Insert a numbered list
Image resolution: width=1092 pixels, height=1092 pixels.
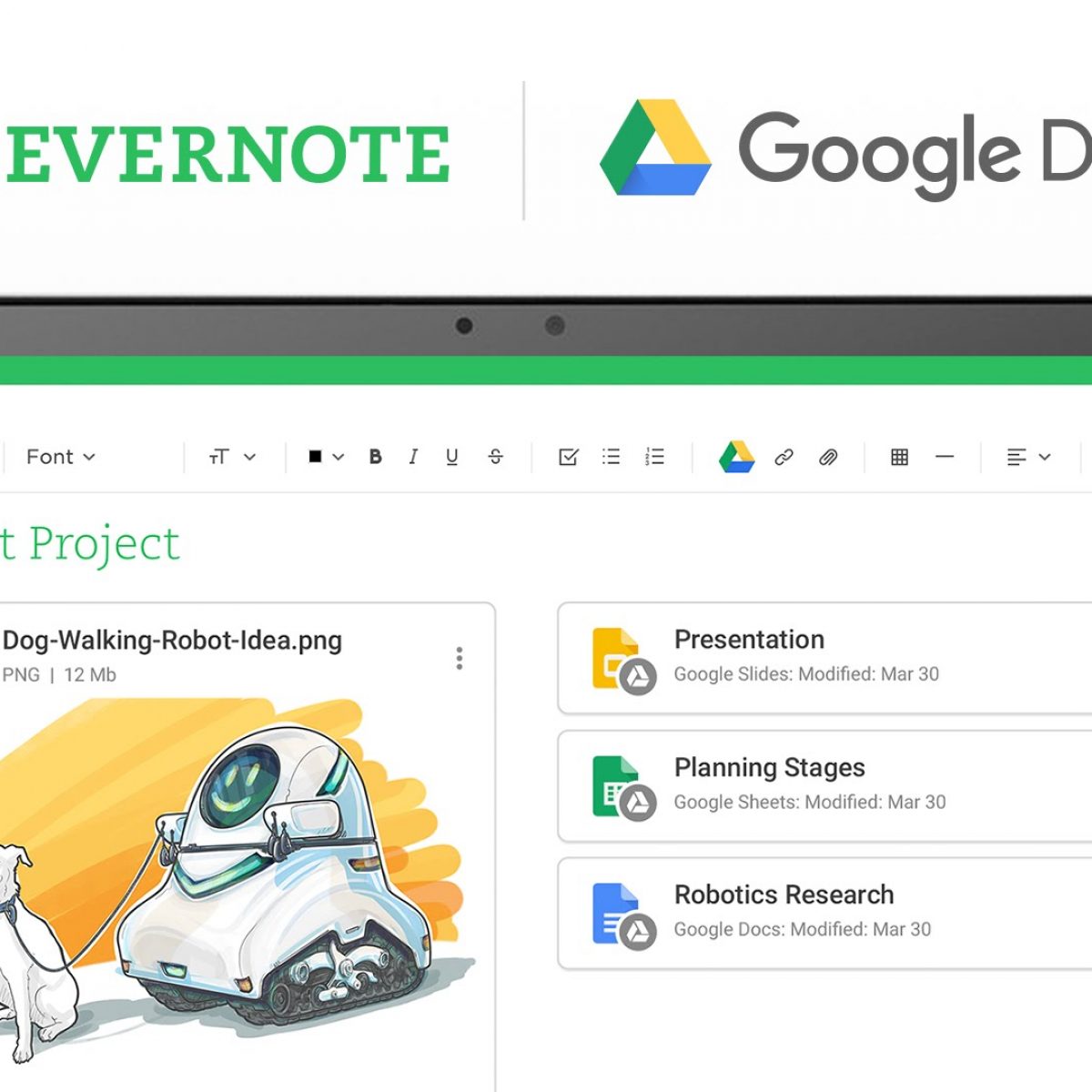[654, 457]
